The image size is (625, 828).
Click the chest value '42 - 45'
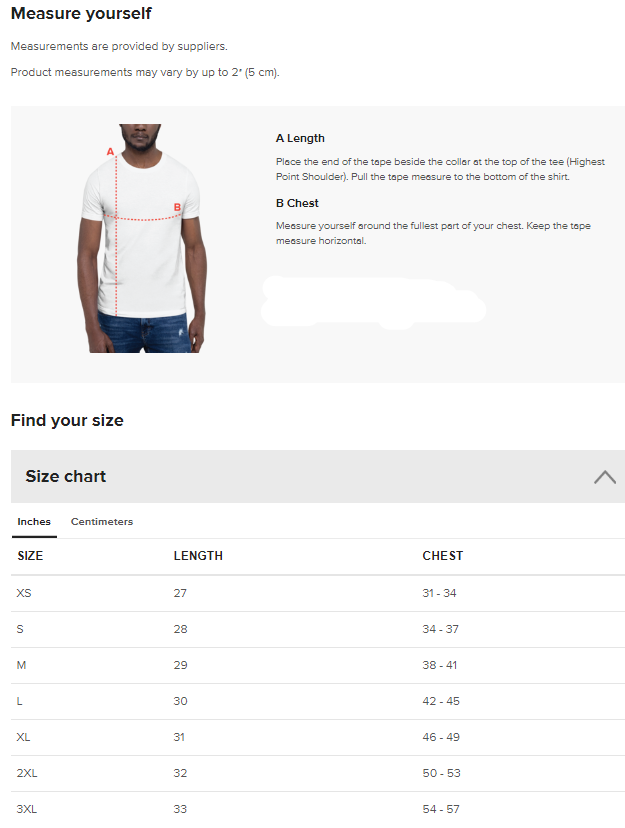click(440, 701)
